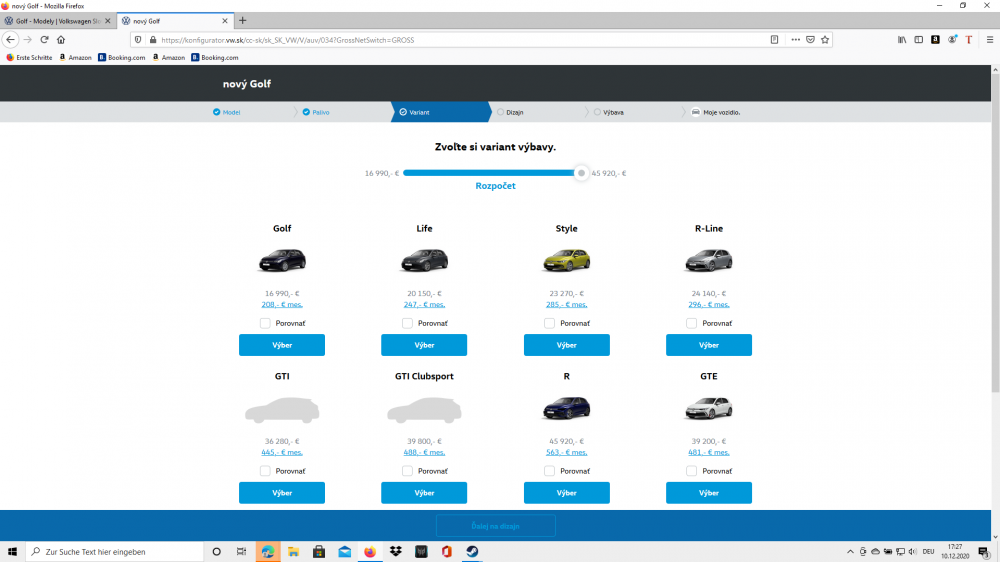Open Rozpočet budget link
The image size is (1000, 562).
[496, 186]
